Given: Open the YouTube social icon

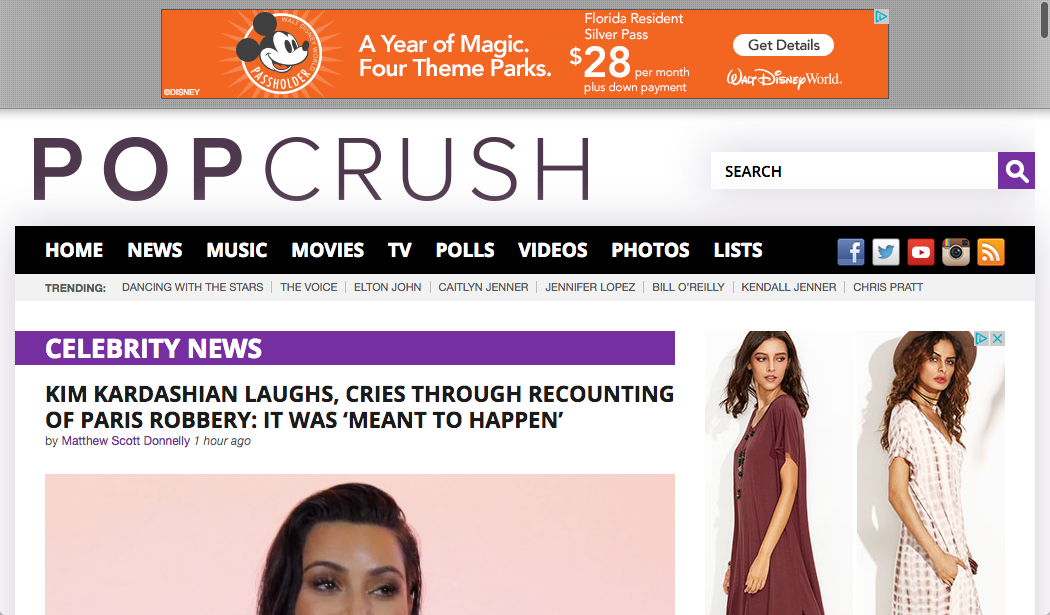Looking at the screenshot, I should 921,252.
